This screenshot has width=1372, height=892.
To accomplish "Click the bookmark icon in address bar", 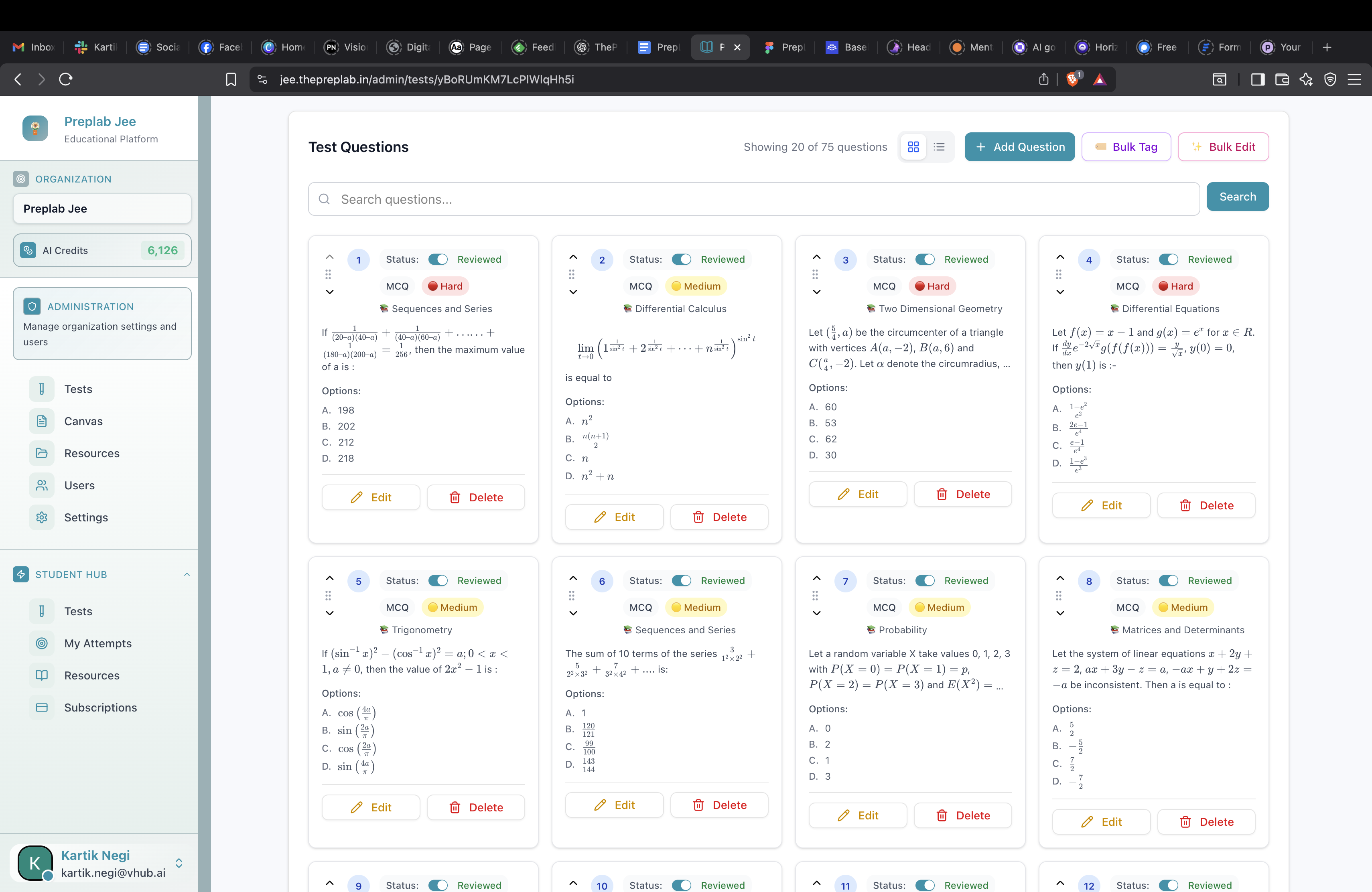I will pyautogui.click(x=231, y=79).
